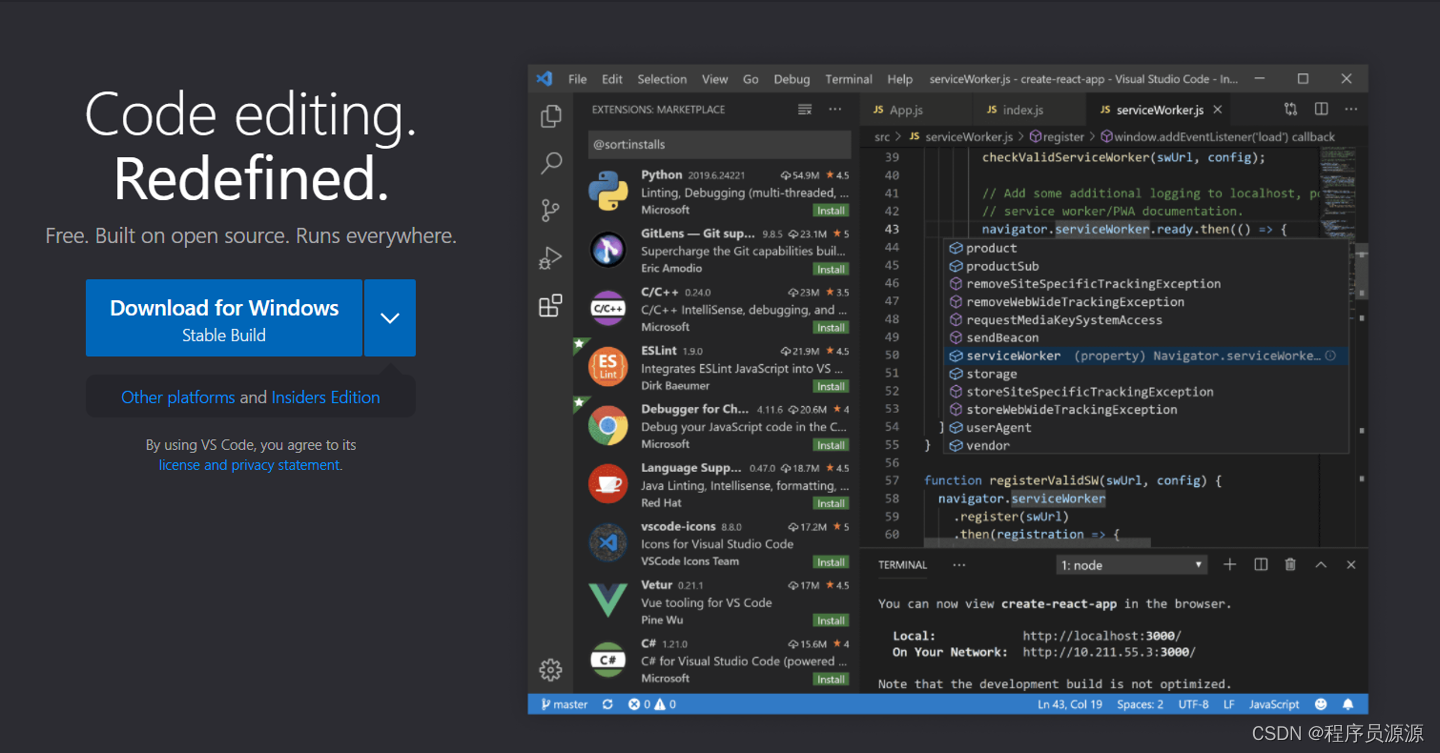This screenshot has width=1440, height=753.
Task: Open Source Control view in activity bar
Action: point(550,210)
